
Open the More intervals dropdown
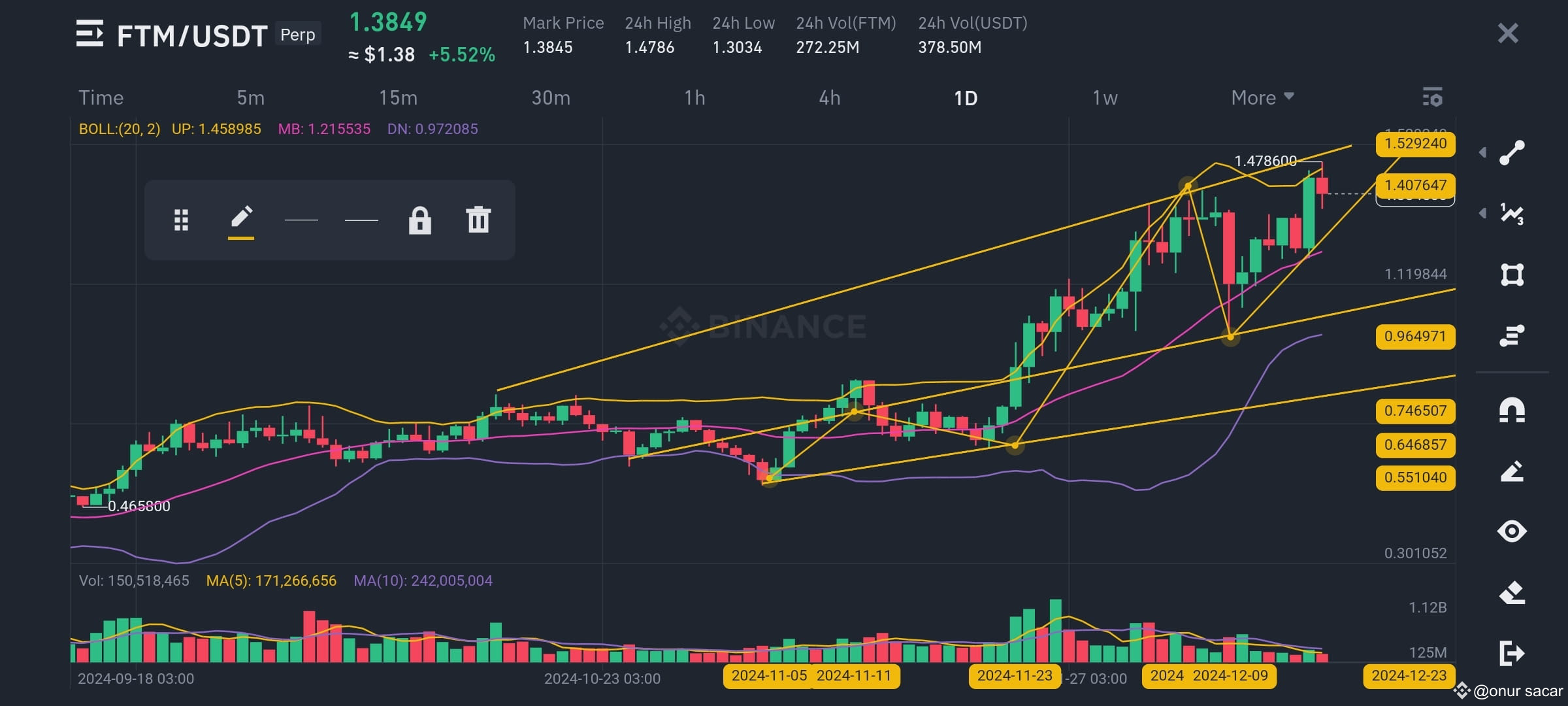(1262, 98)
